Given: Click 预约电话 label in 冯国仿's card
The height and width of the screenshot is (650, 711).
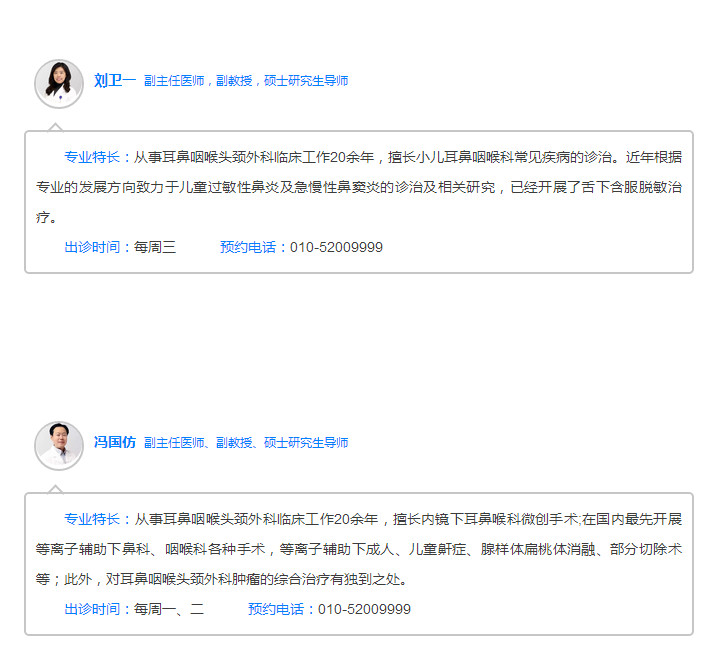Looking at the screenshot, I should pyautogui.click(x=276, y=609).
